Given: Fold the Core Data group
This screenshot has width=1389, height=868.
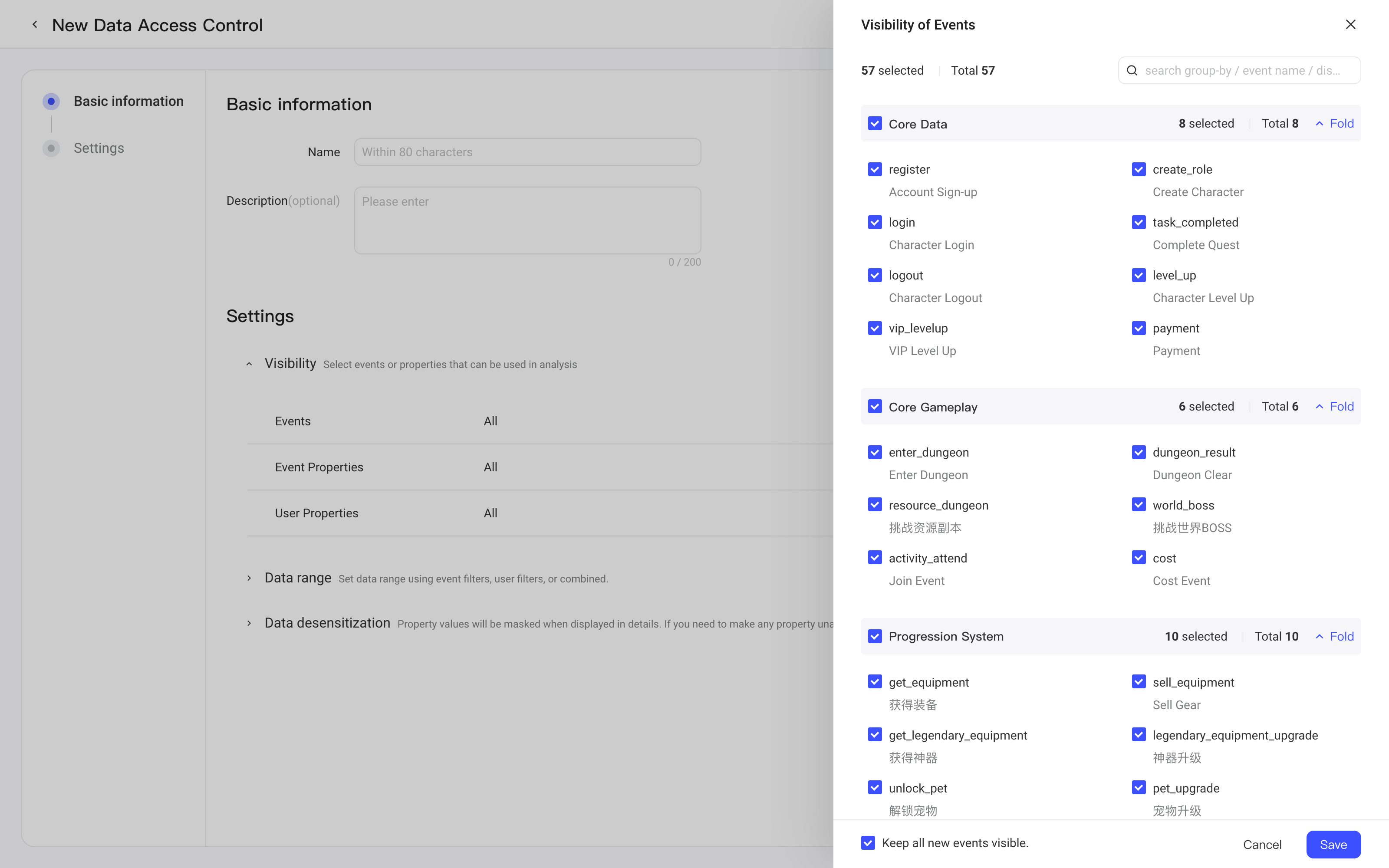Looking at the screenshot, I should pyautogui.click(x=1334, y=123).
